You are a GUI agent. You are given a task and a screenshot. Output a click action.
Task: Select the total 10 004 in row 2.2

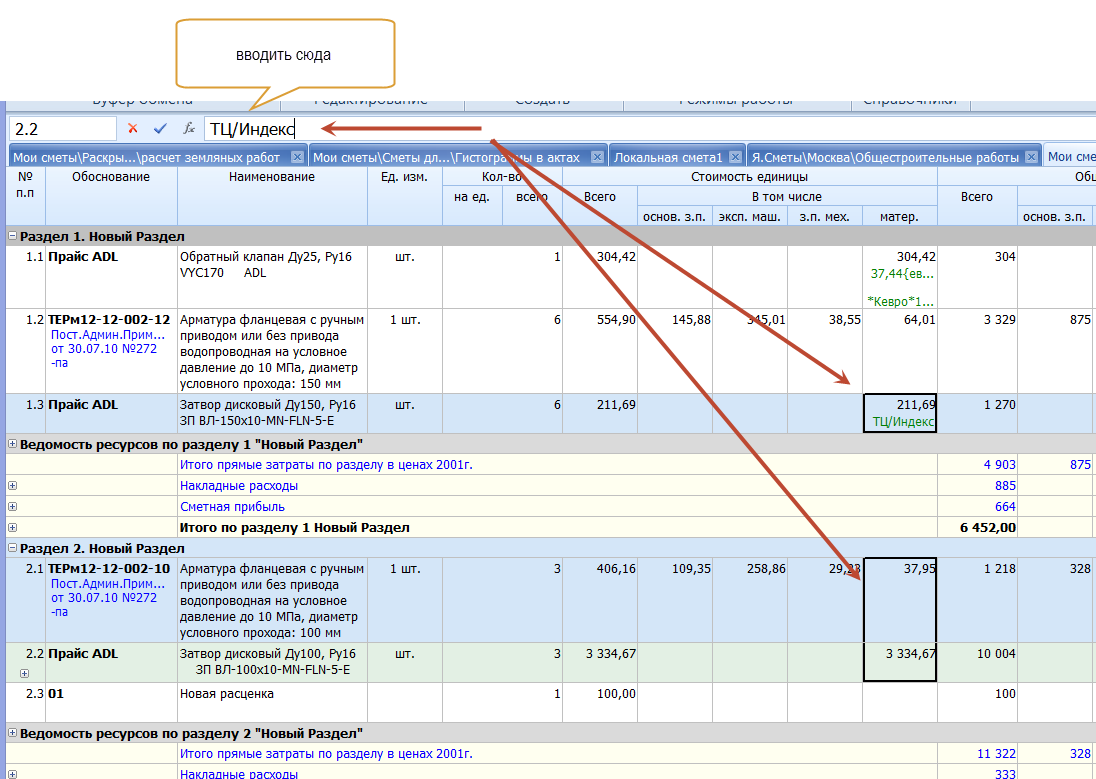[x=977, y=662]
